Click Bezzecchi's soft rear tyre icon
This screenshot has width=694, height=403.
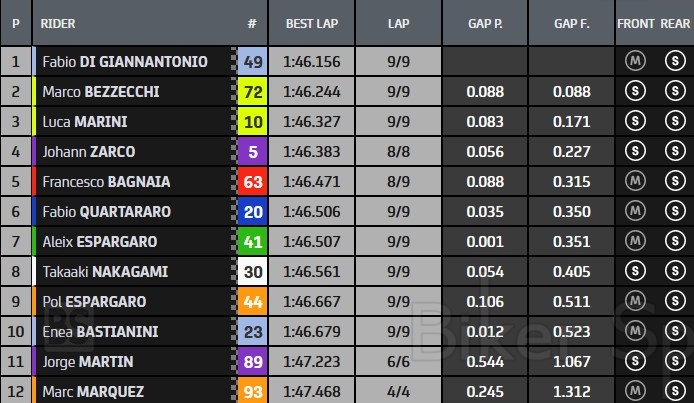[x=673, y=92]
